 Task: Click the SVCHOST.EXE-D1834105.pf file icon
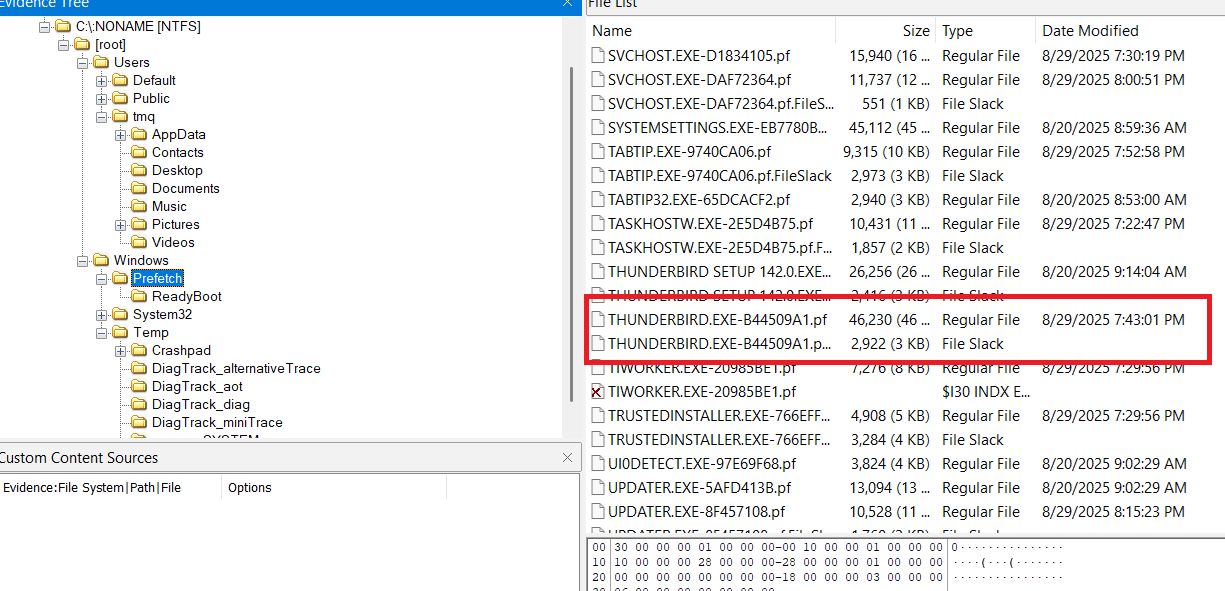click(597, 56)
